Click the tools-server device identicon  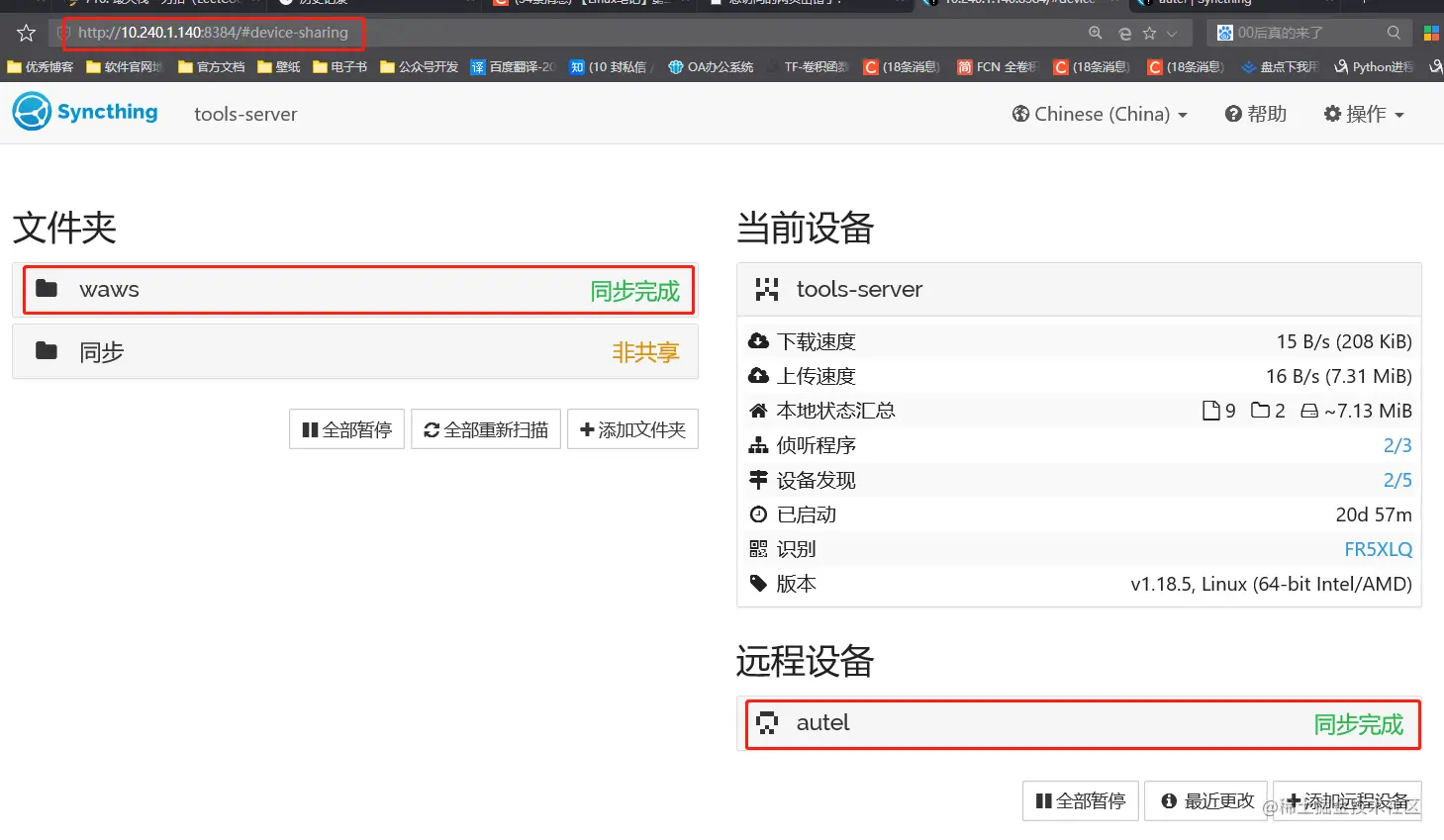[767, 289]
